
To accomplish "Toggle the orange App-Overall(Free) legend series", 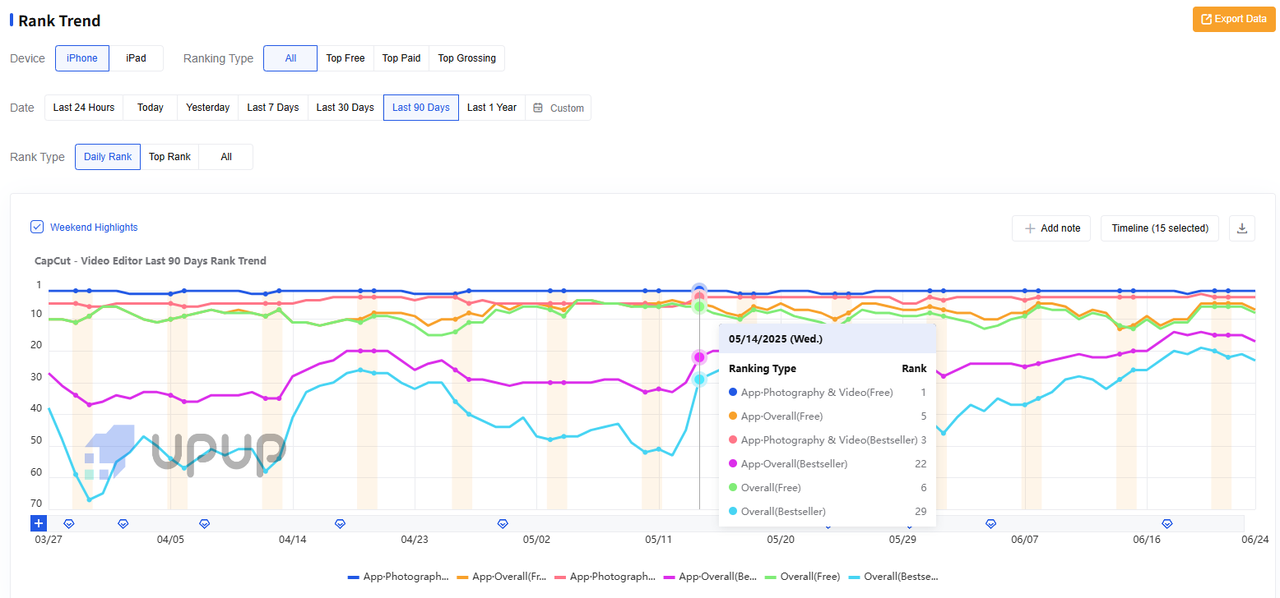I will coord(503,577).
